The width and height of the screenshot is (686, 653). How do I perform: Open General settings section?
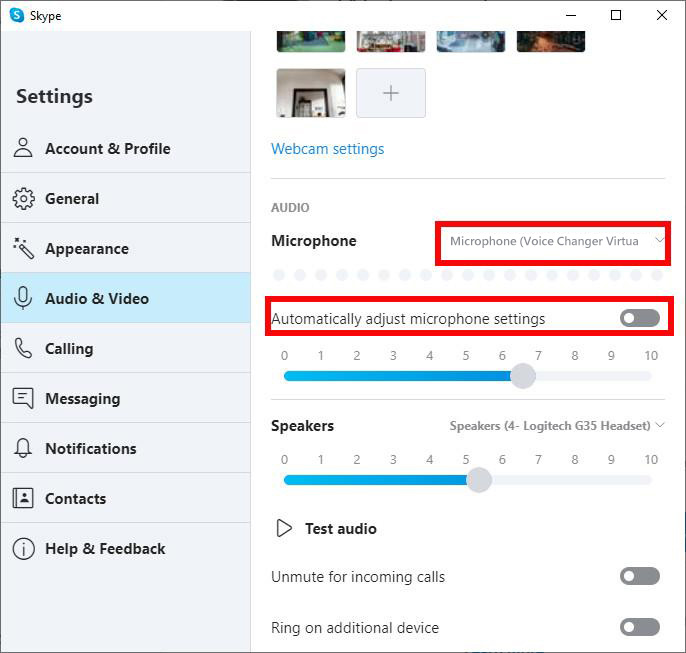pyautogui.click(x=126, y=198)
